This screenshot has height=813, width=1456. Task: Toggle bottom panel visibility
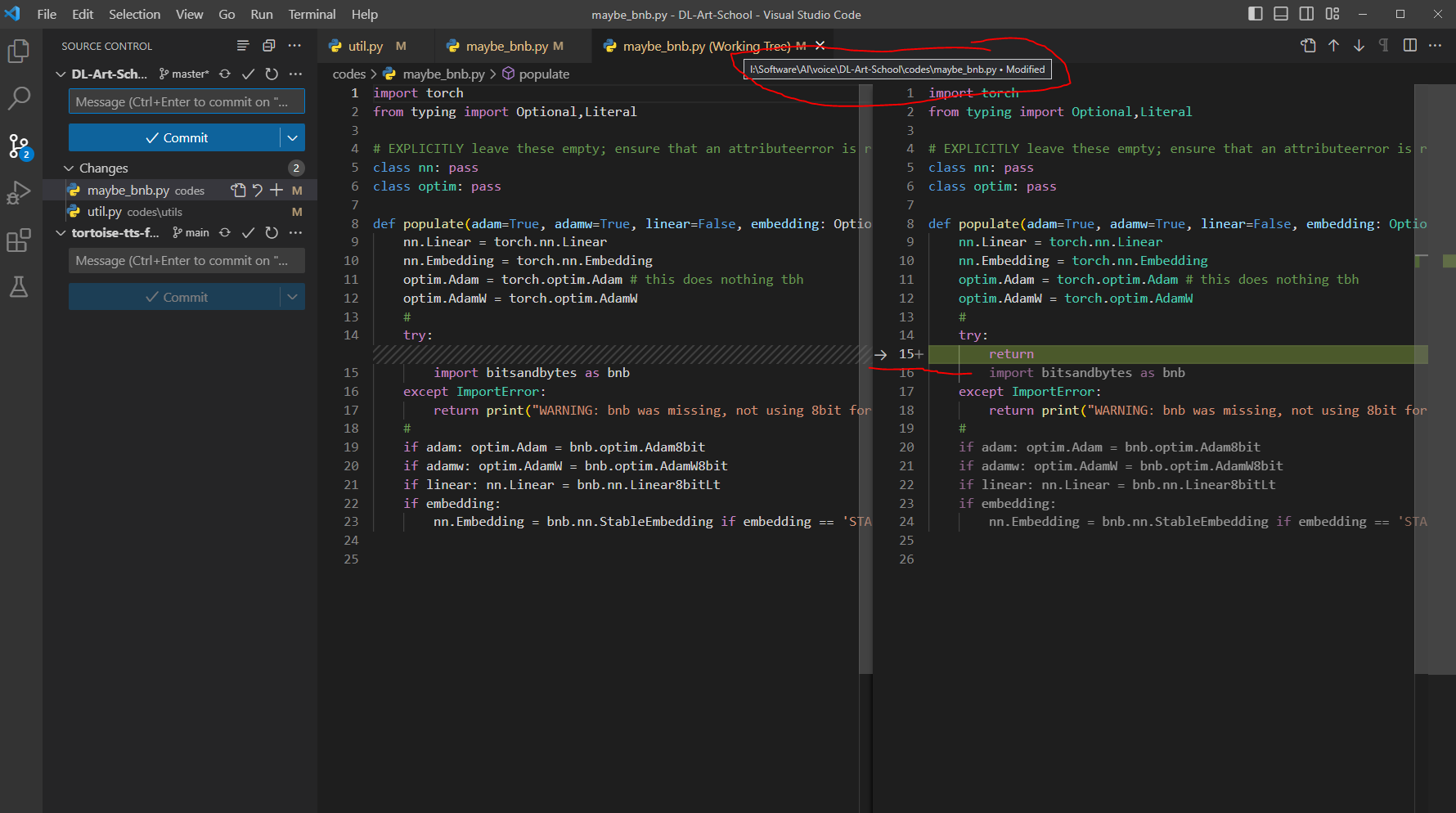coord(1281,14)
